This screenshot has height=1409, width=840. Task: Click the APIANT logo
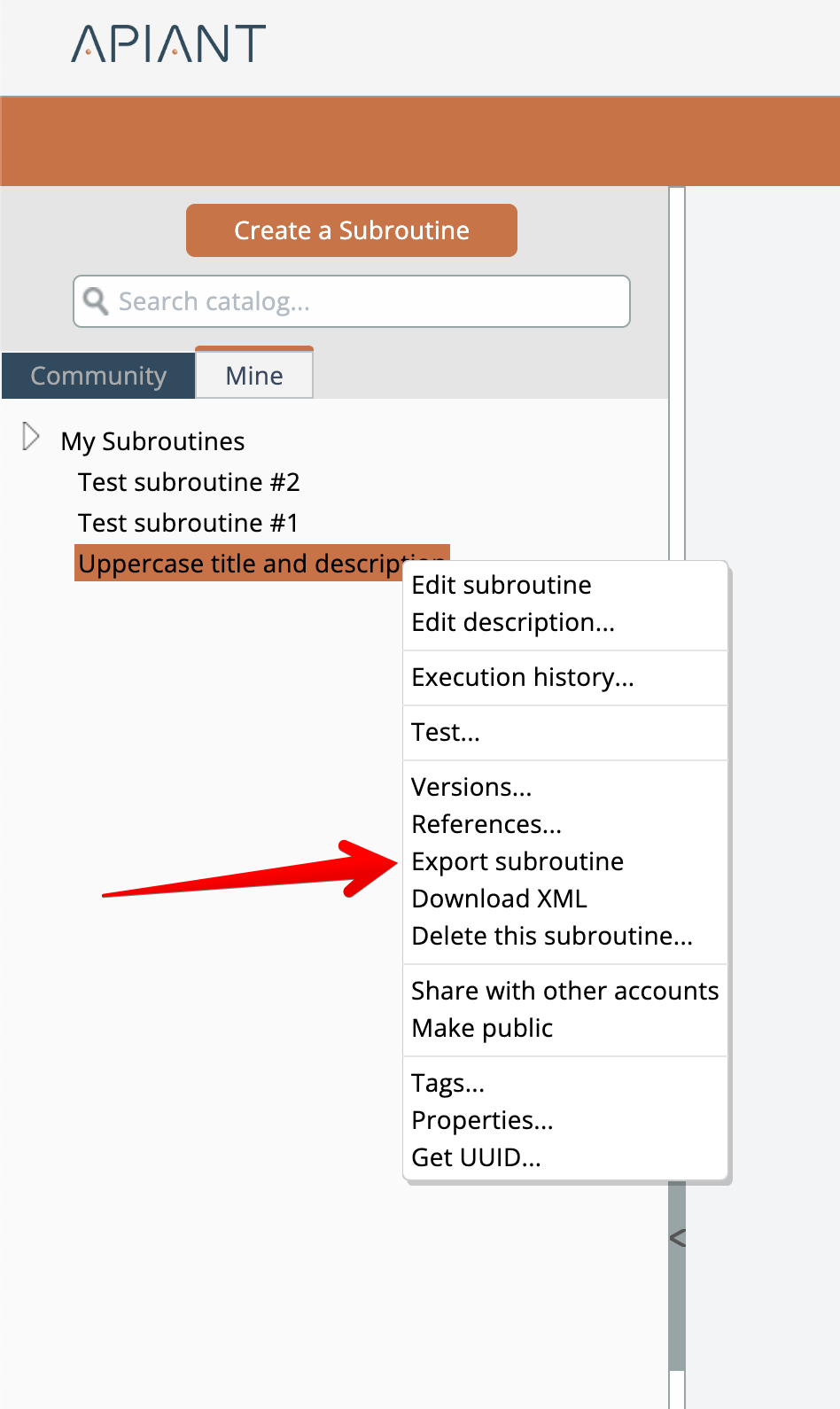point(168,43)
